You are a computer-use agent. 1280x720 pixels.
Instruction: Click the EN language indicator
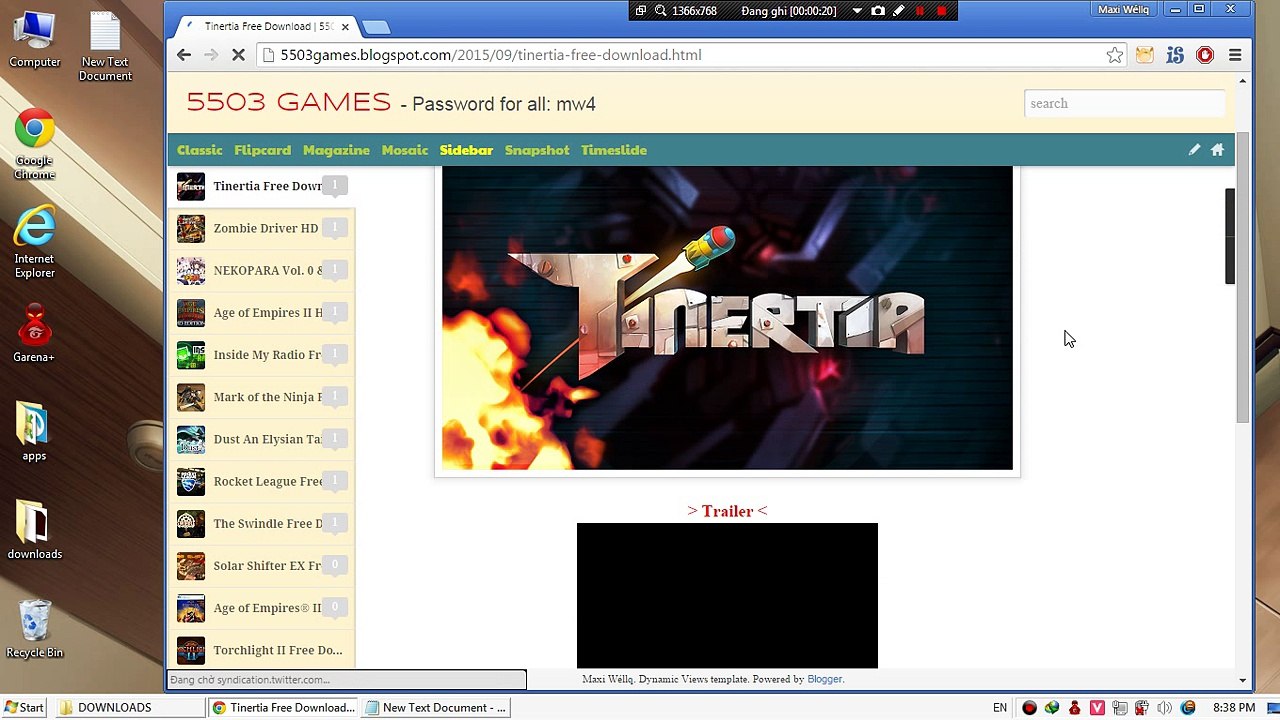[x=1000, y=708]
